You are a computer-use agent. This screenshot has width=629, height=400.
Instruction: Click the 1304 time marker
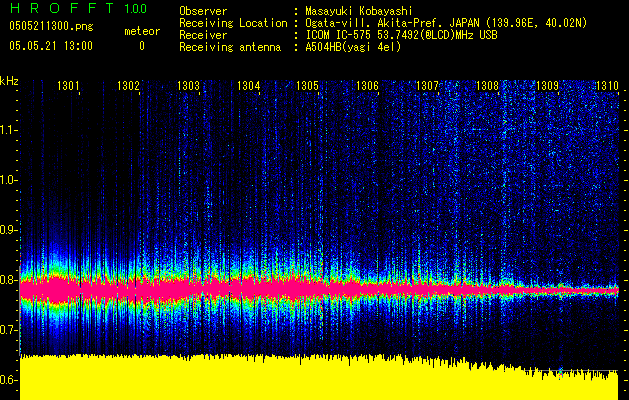[x=248, y=86]
